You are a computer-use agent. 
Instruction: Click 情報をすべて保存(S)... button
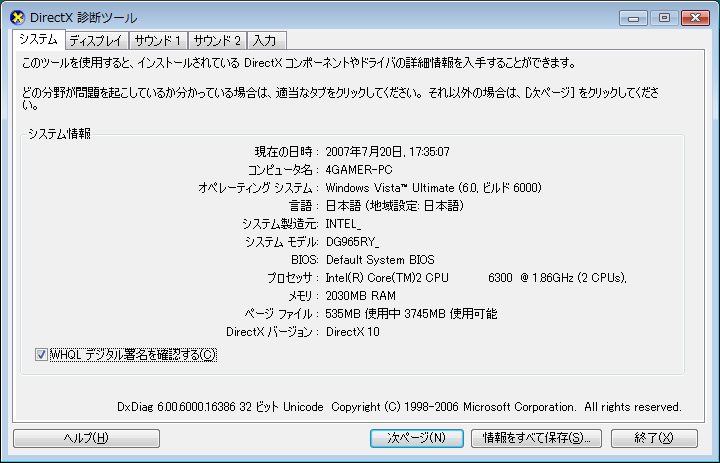point(536,438)
